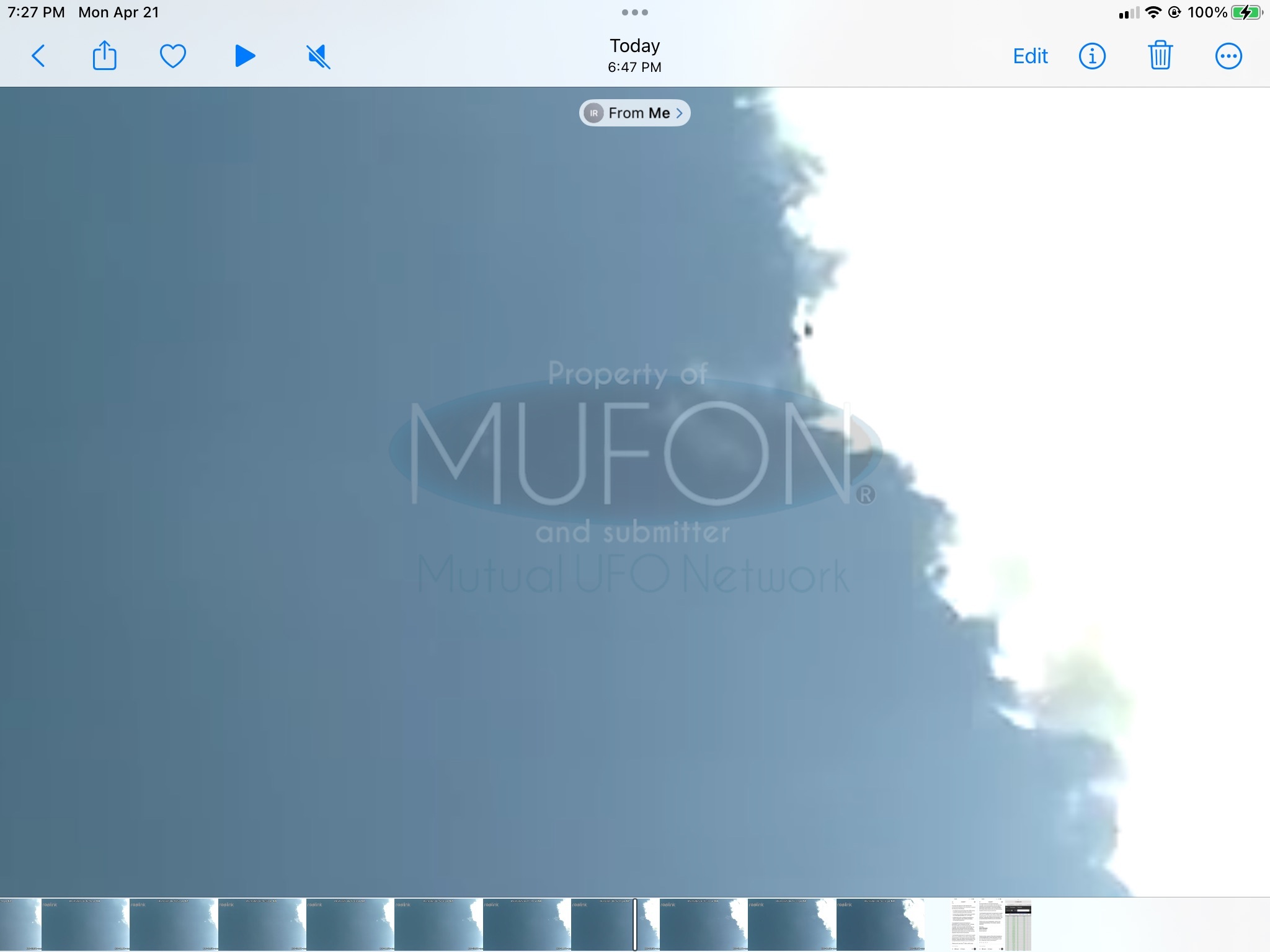Open the more options ellipsis menu
The width and height of the screenshot is (1270, 952).
click(1228, 56)
